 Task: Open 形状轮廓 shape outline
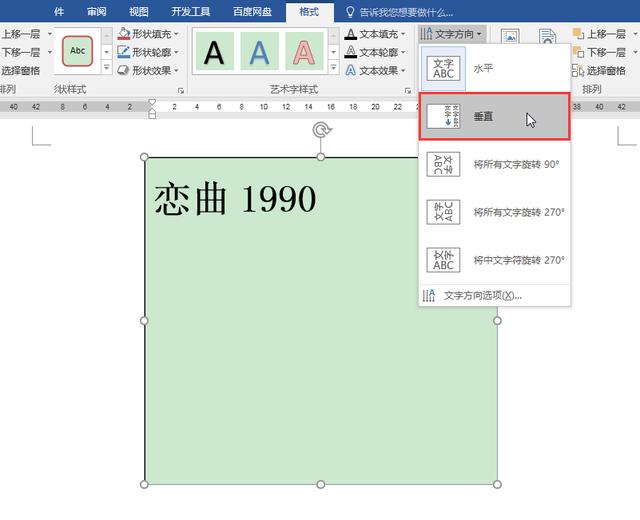click(x=144, y=52)
